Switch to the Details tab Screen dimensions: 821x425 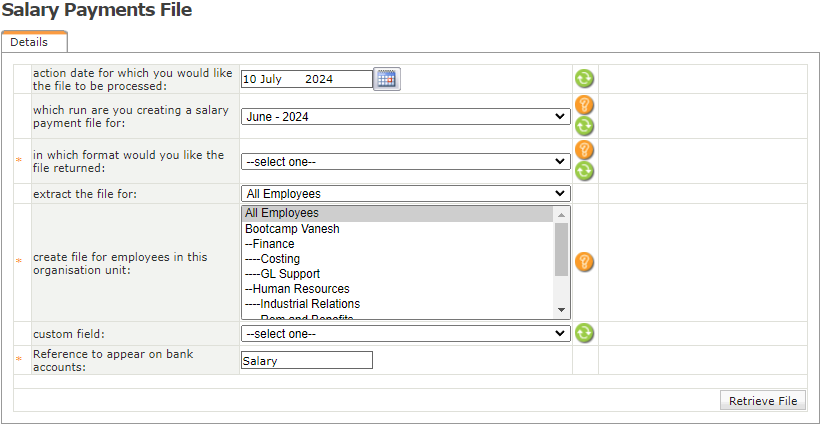(30, 42)
